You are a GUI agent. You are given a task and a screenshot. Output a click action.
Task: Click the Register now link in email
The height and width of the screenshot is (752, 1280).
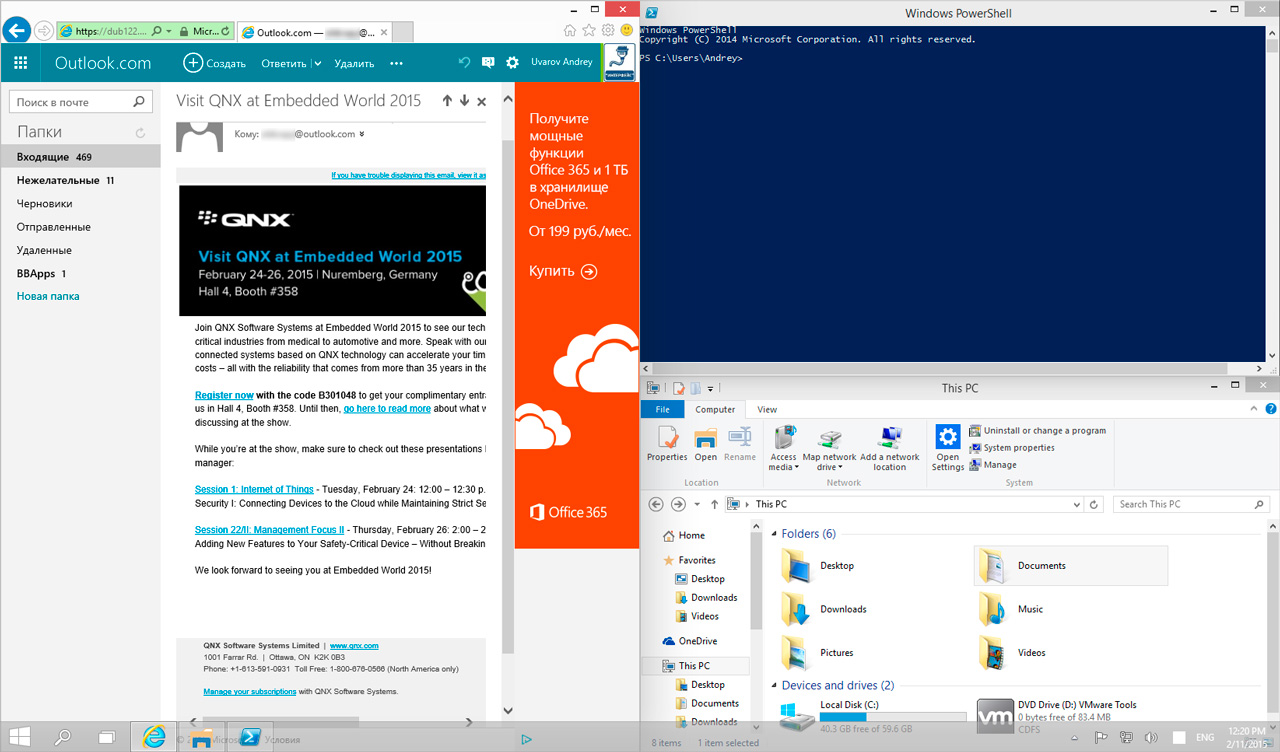click(224, 395)
